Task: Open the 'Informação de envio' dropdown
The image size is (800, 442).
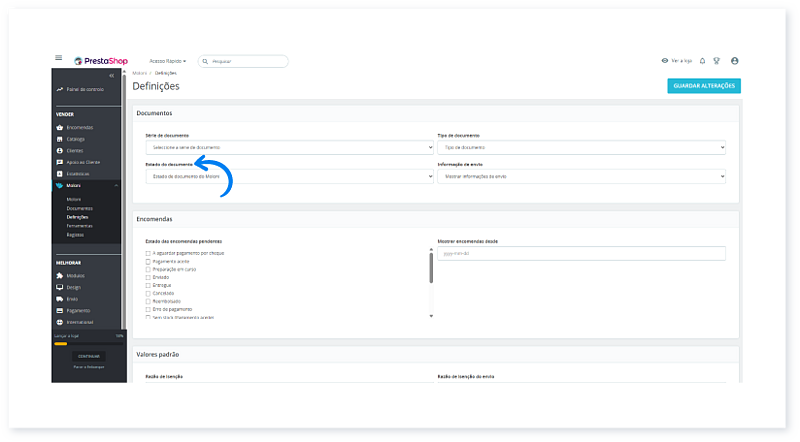Action: [581, 176]
